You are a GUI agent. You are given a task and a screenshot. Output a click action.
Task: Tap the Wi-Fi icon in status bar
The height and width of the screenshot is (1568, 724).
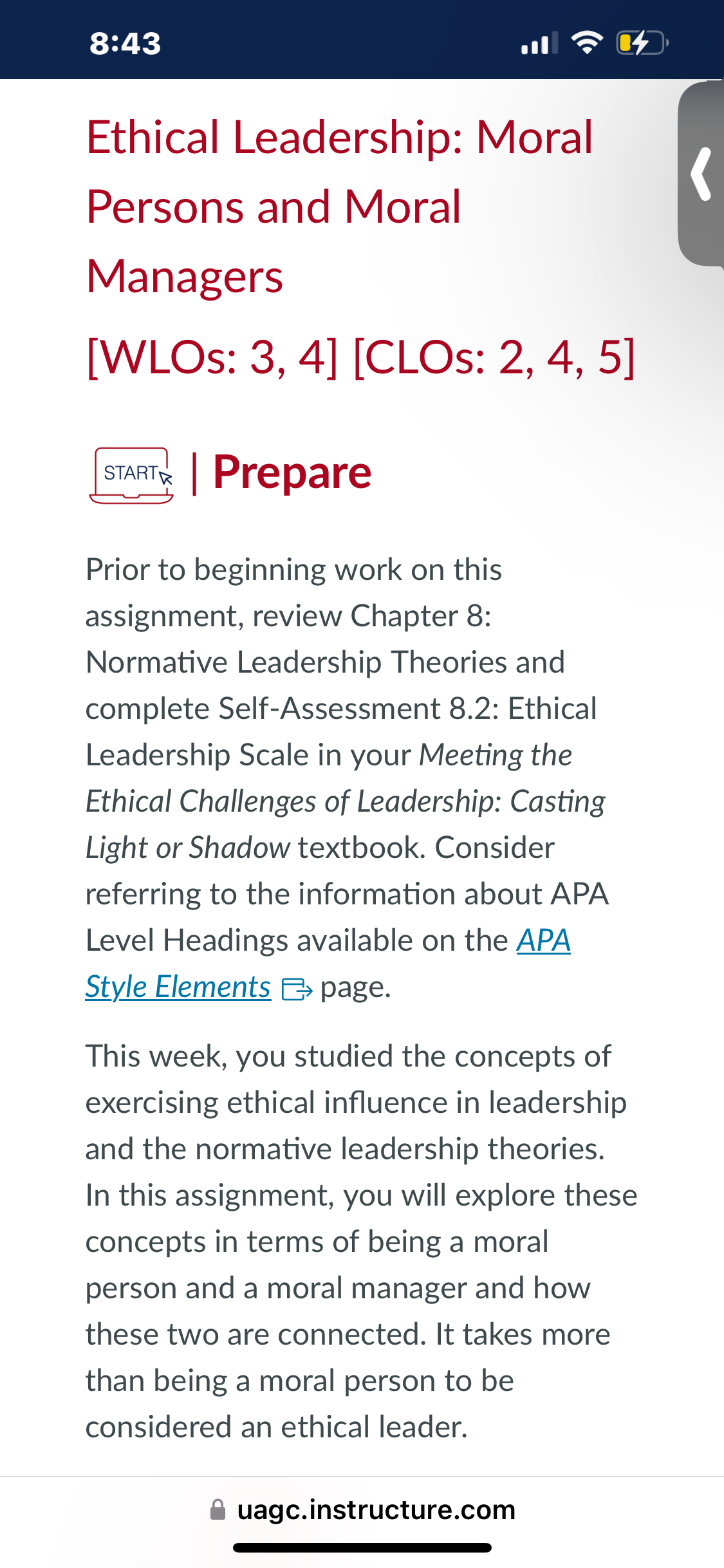pyautogui.click(x=587, y=43)
